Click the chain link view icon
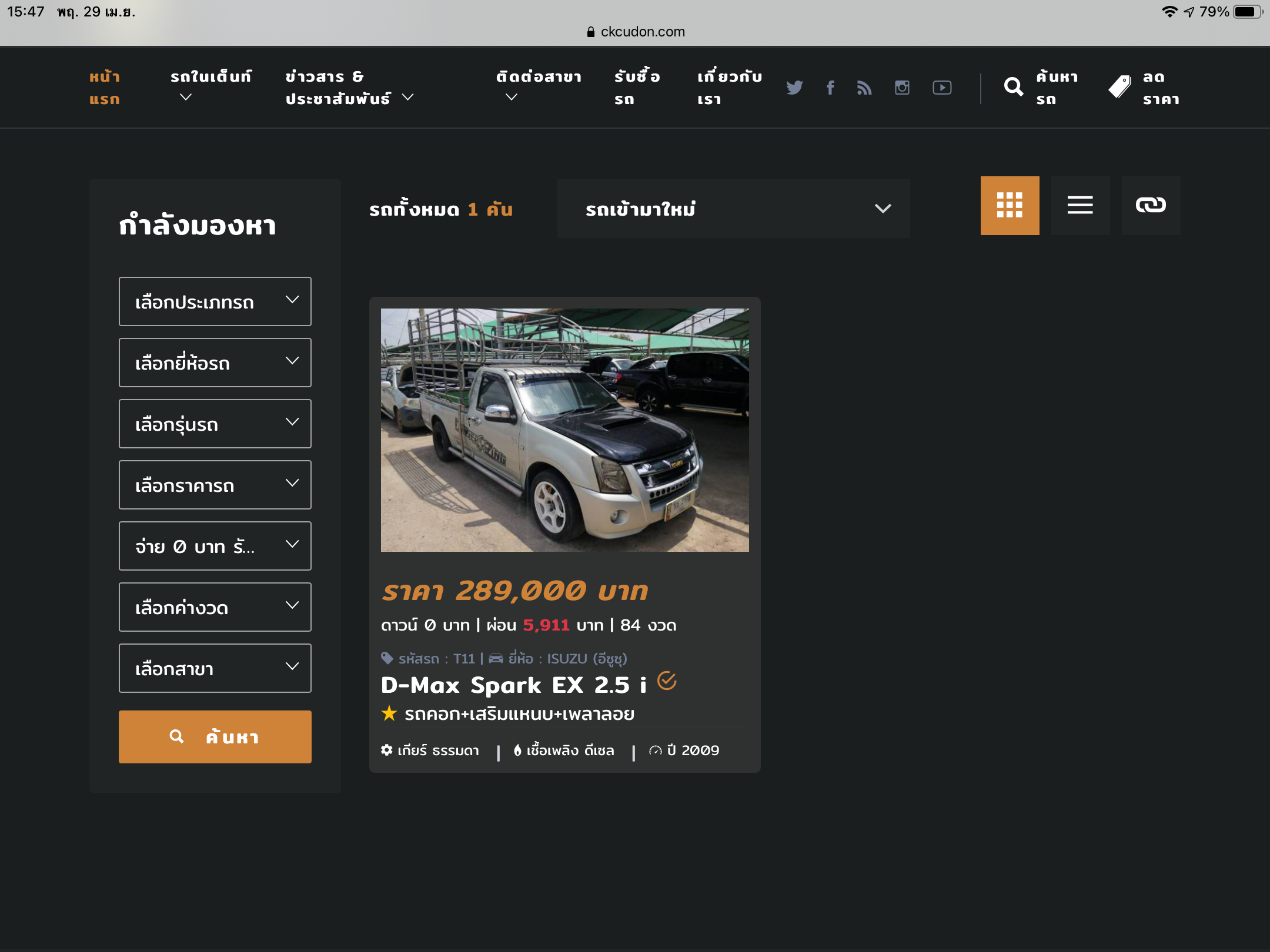 click(1151, 206)
